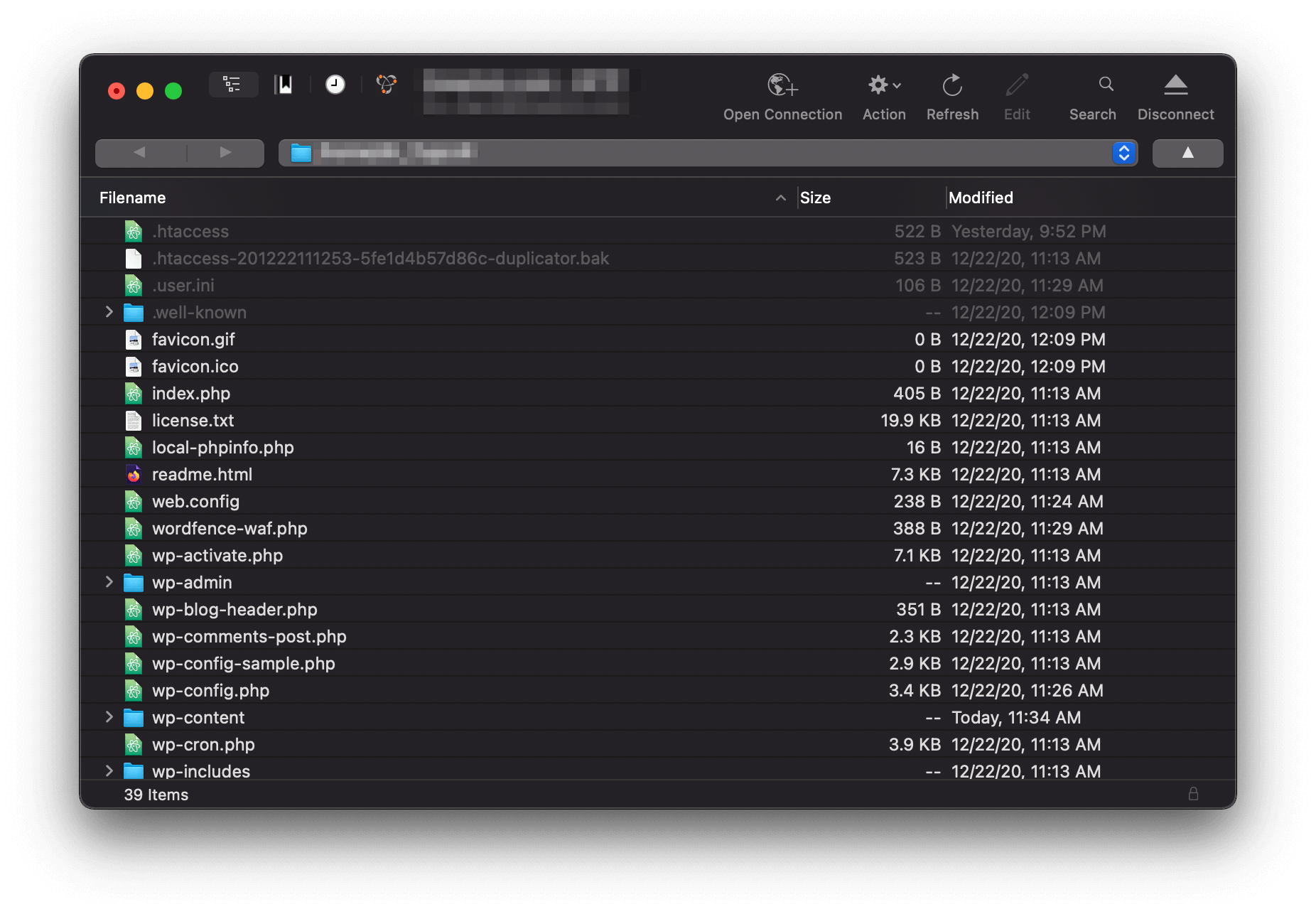Disconnect from the server
Viewport: 1316px width, 914px height.
(1175, 85)
